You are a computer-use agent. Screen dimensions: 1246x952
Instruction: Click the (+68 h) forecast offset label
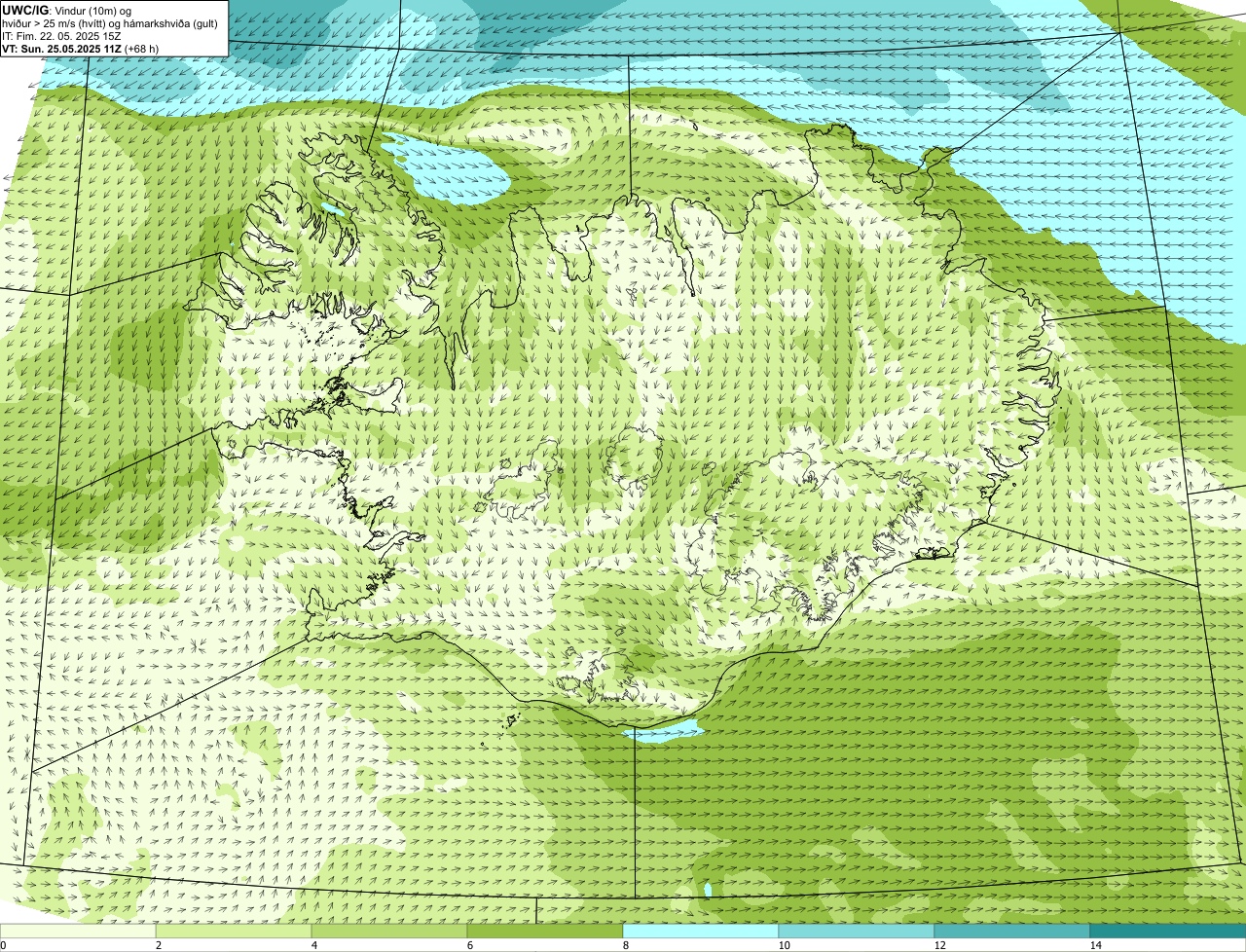click(142, 49)
